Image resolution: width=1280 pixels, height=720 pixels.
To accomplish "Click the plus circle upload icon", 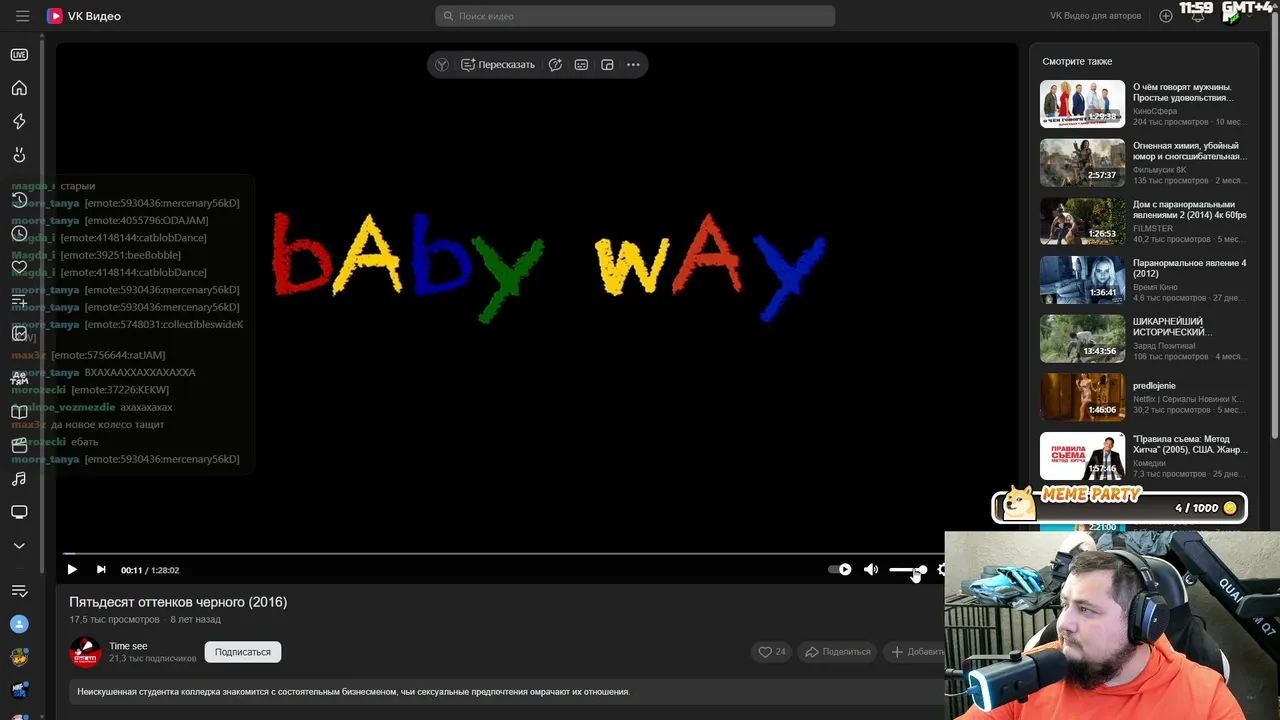I will [x=1166, y=16].
